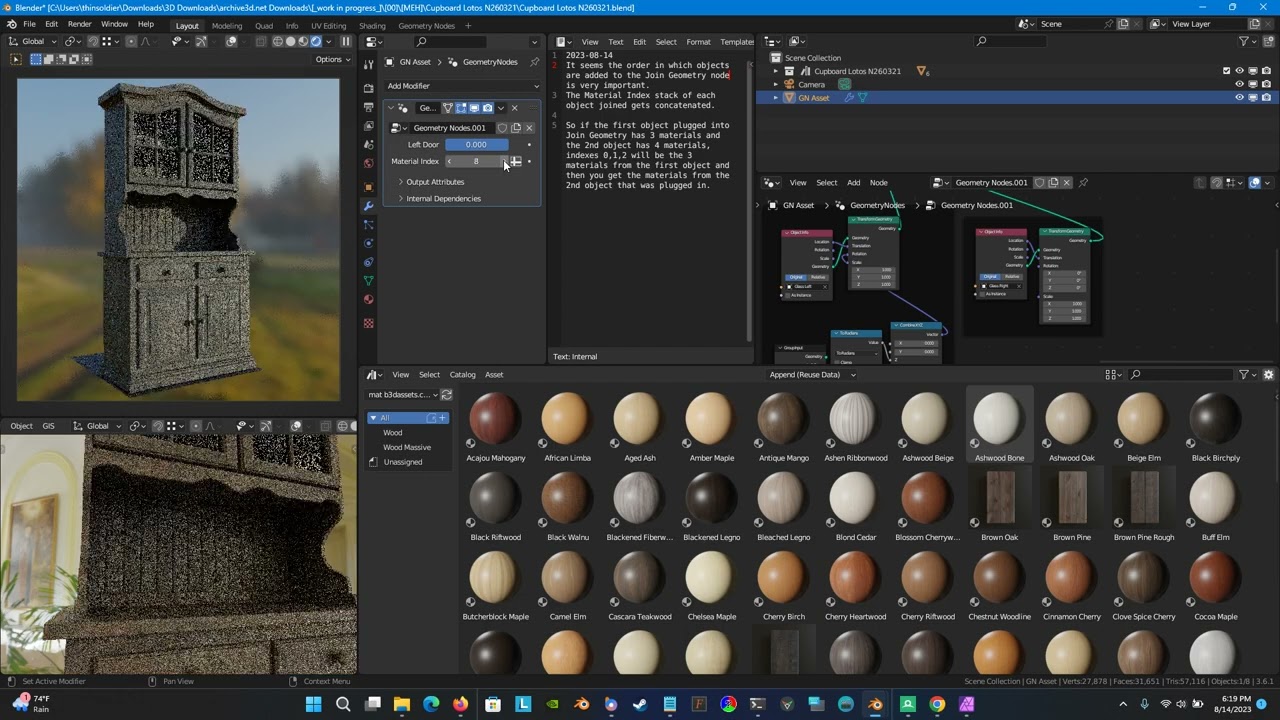
Task: Select the Unassigned catalog
Action: click(x=403, y=462)
